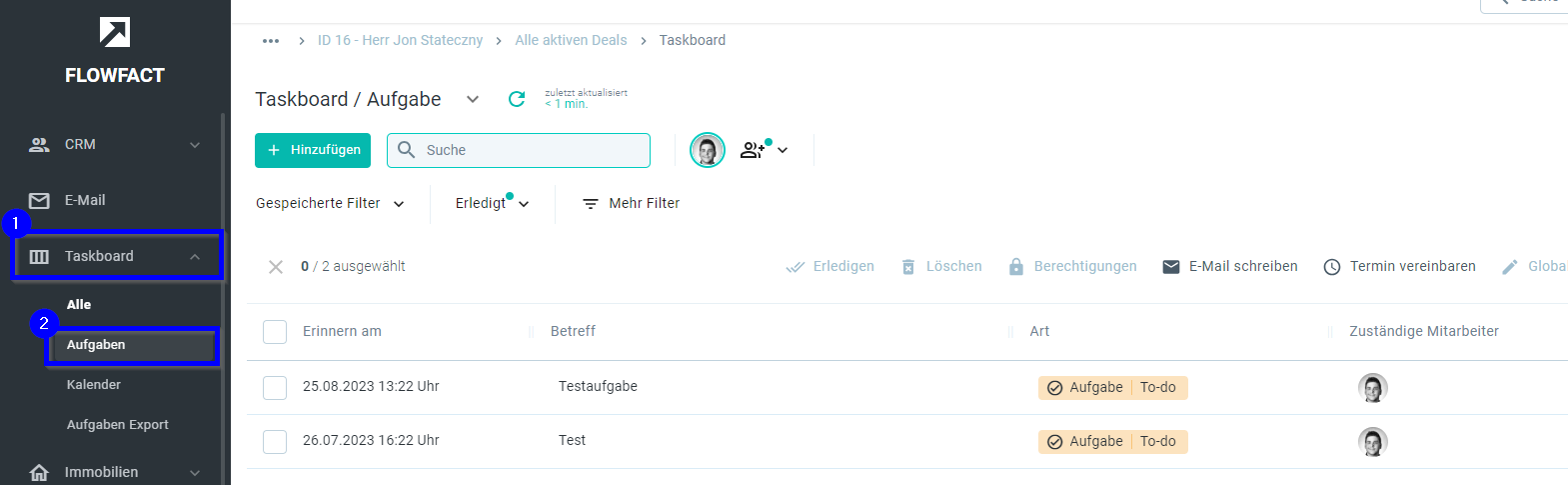Image resolution: width=1568 pixels, height=485 pixels.
Task: Select the checkbox for the Test row
Action: [275, 442]
